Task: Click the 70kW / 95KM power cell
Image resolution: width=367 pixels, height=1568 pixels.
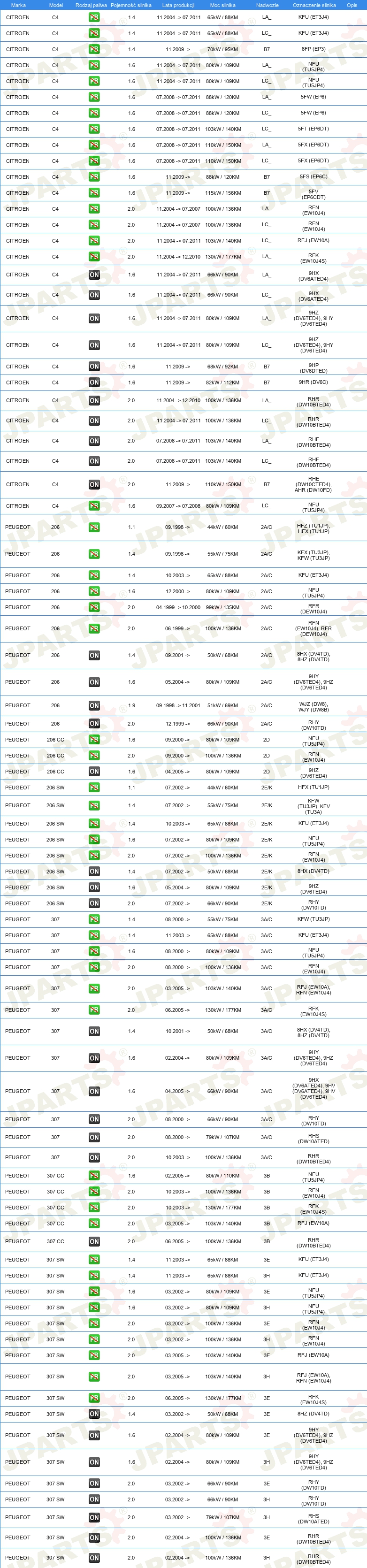Action: tap(223, 49)
